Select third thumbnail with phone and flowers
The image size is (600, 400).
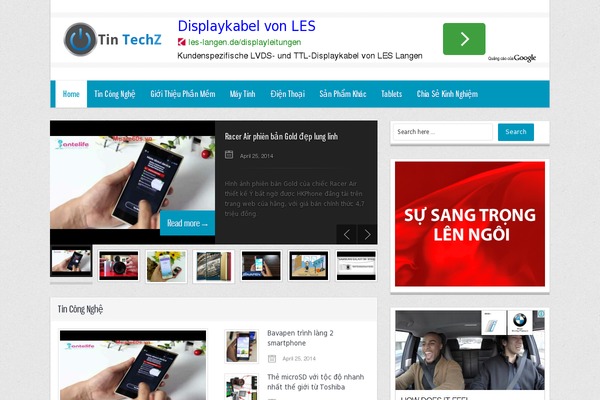click(166, 266)
